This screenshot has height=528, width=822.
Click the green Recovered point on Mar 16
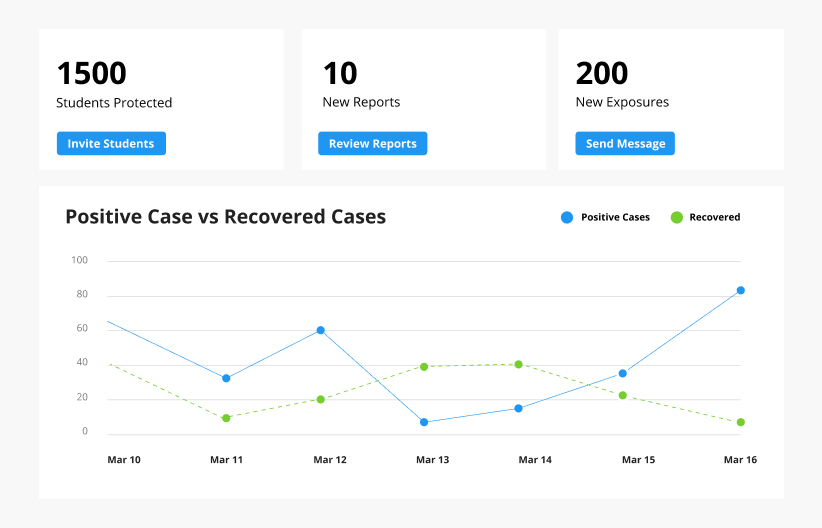(741, 422)
